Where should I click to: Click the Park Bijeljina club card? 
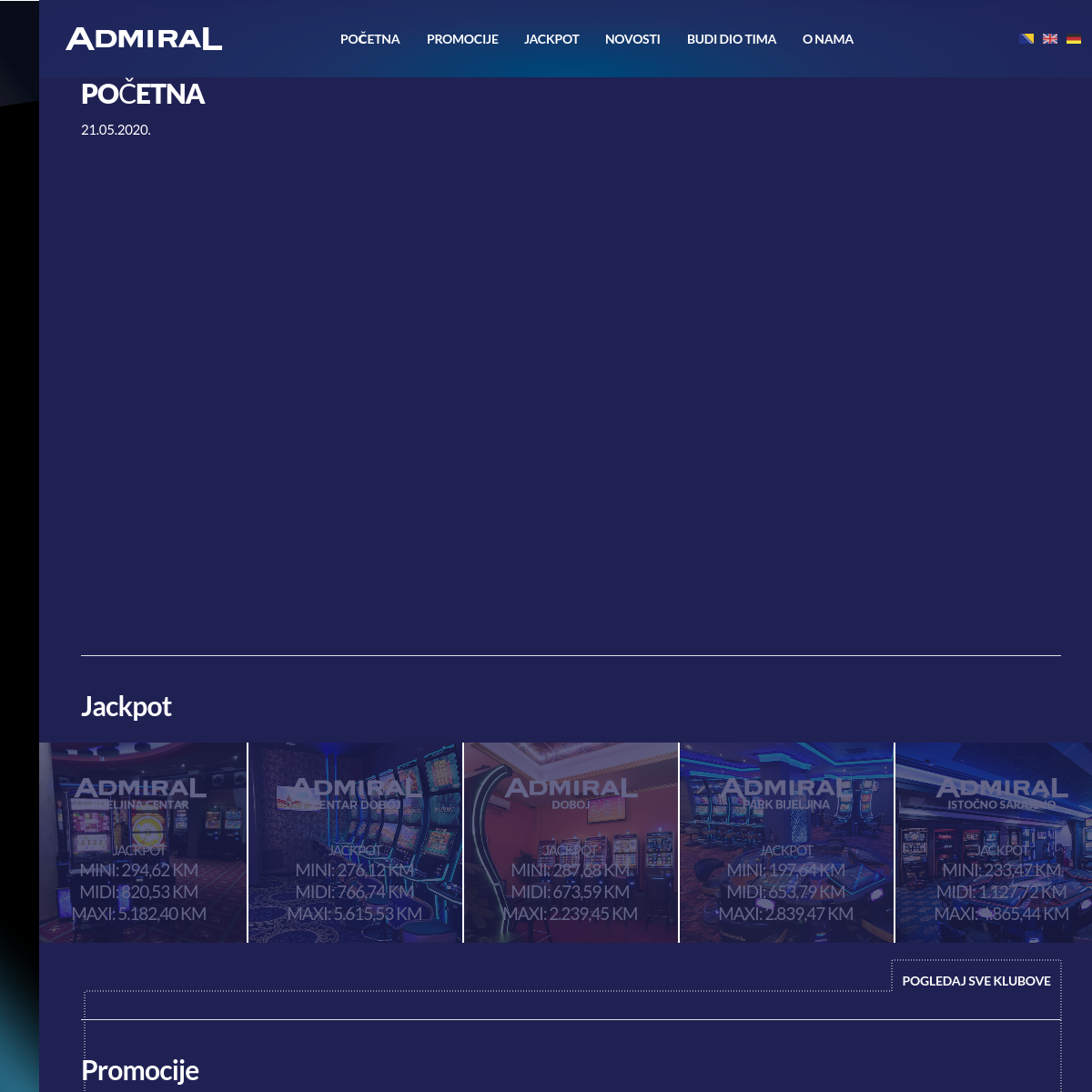coord(786,843)
